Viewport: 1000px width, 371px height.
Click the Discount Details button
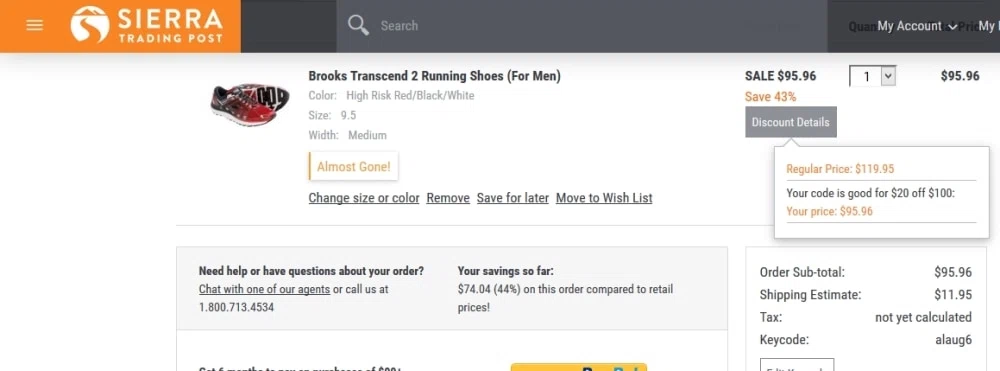[791, 122]
